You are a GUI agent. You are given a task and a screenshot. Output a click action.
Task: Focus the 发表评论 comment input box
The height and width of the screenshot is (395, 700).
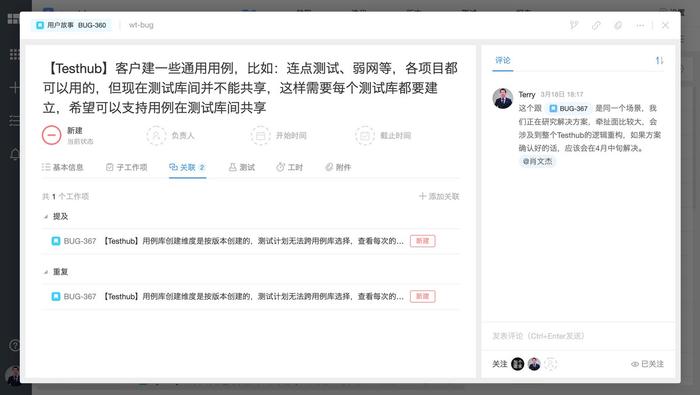[578, 336]
